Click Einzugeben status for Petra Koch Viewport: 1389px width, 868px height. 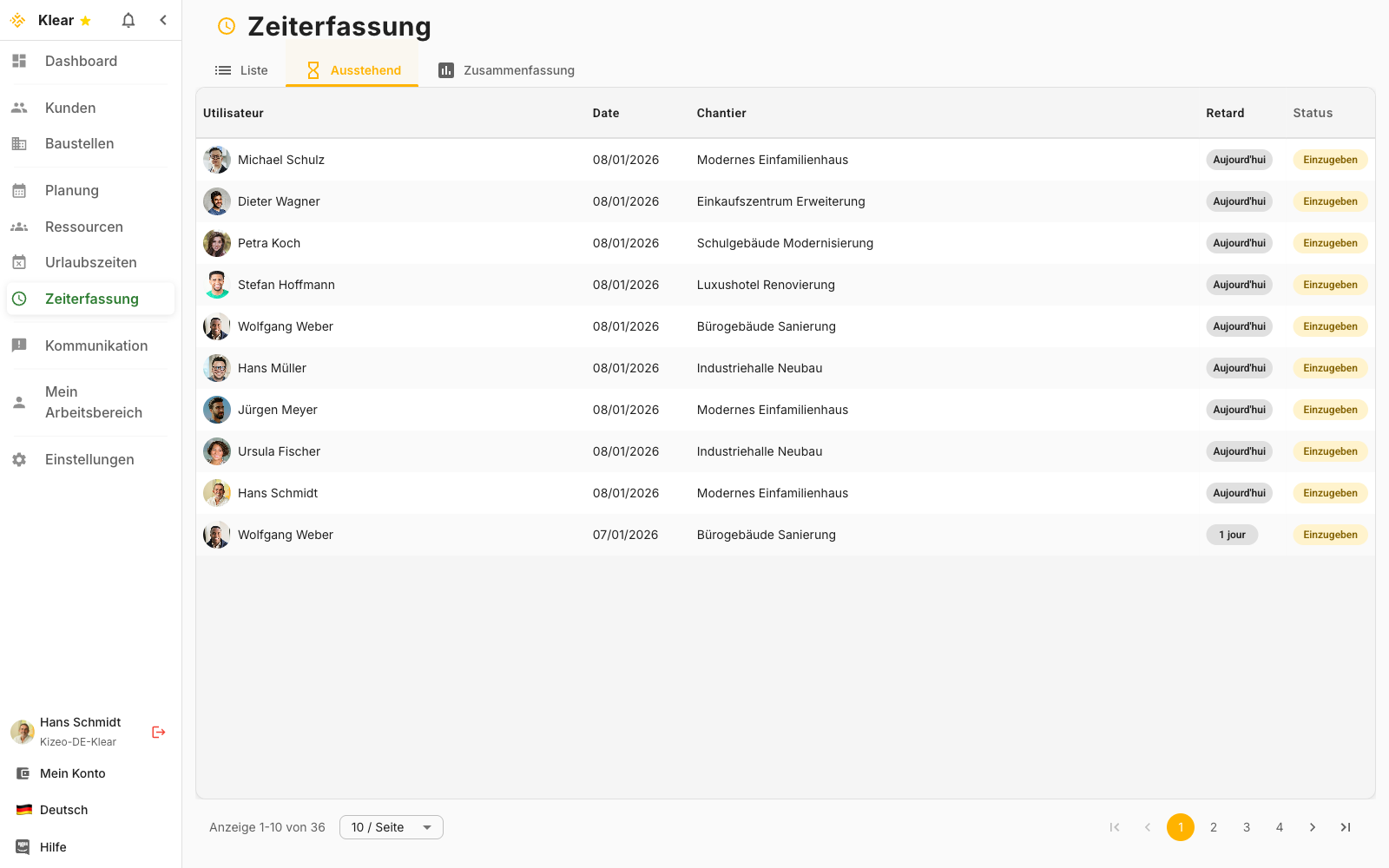[1329, 243]
